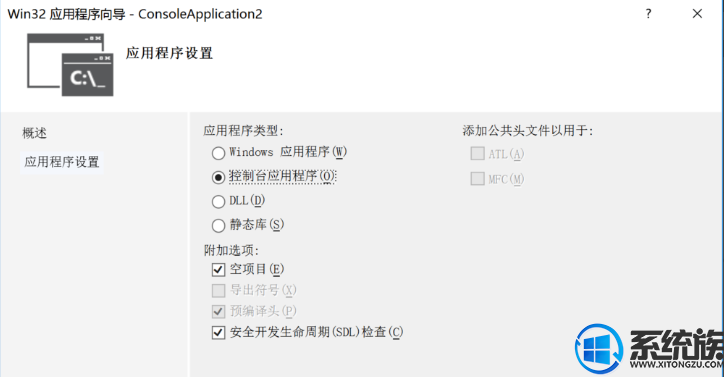The image size is (724, 377).
Task: Toggle the 预编译头 checkbox
Action: click(x=218, y=311)
